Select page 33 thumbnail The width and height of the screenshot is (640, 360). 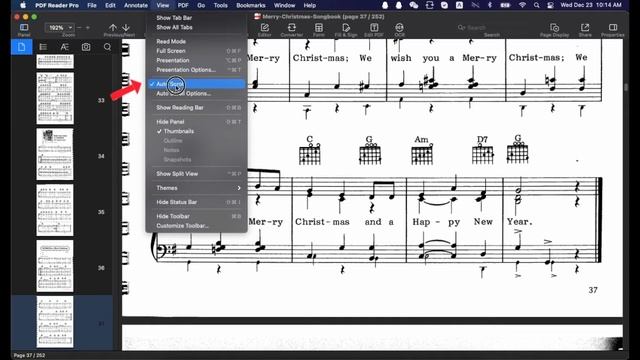click(x=55, y=98)
